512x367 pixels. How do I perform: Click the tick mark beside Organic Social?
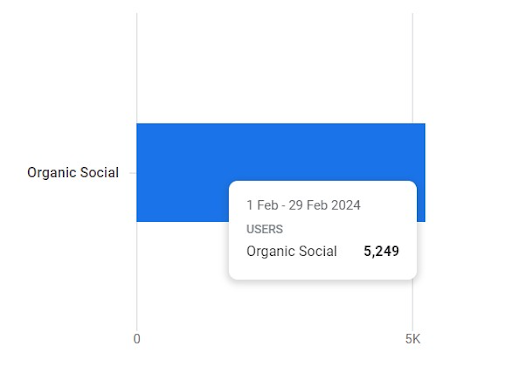[133, 173]
